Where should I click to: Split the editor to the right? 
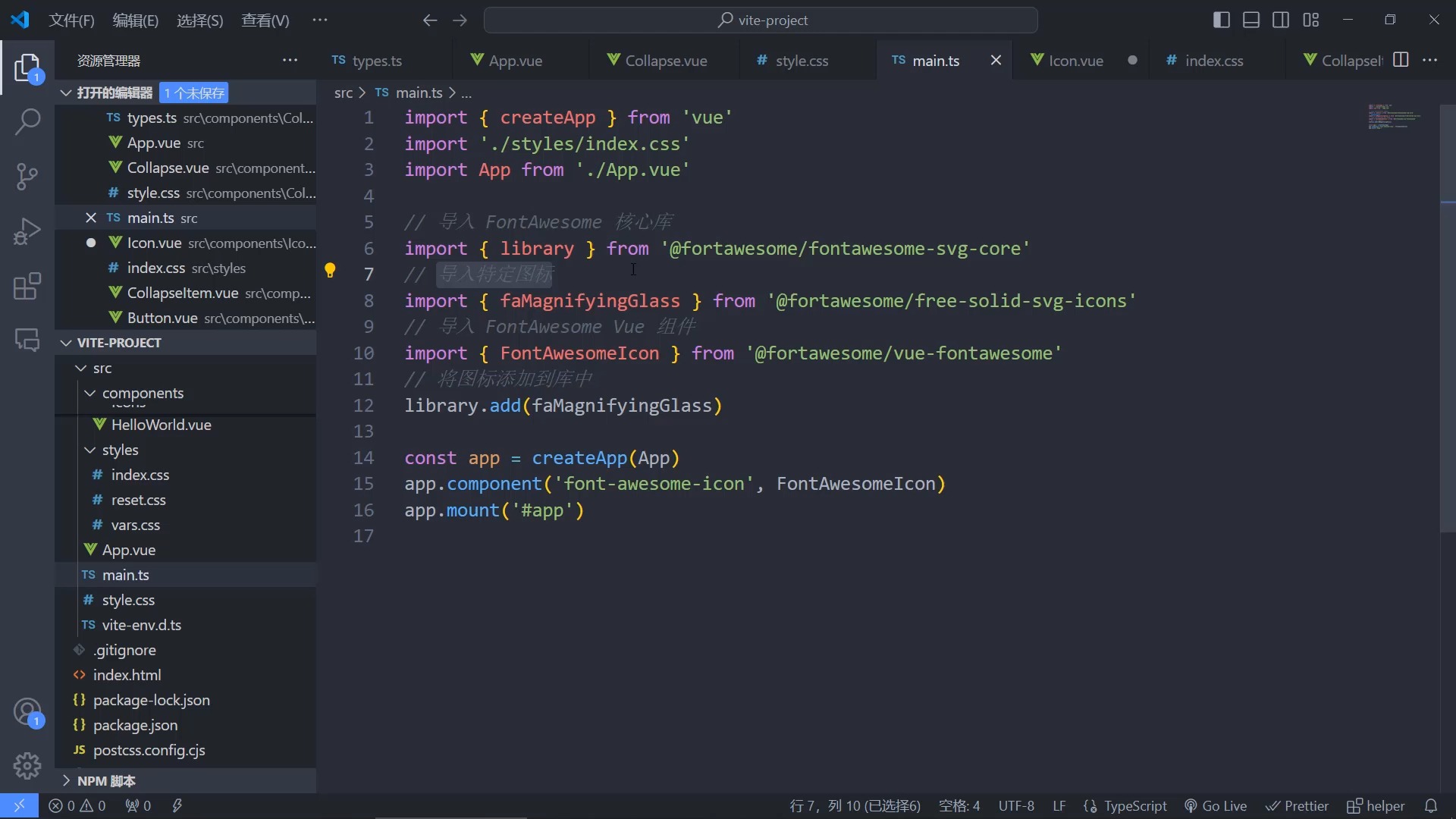tap(1401, 60)
